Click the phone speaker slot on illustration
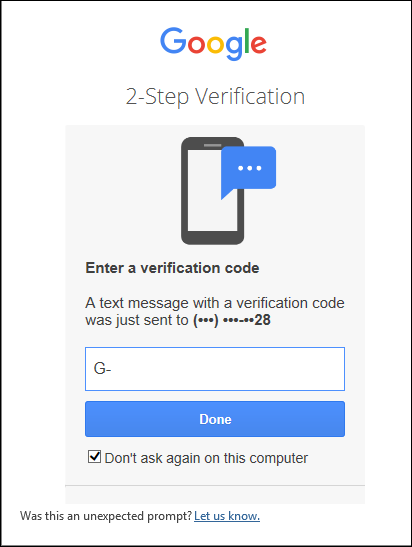Viewport: 412px width, 547px height. coord(212,145)
